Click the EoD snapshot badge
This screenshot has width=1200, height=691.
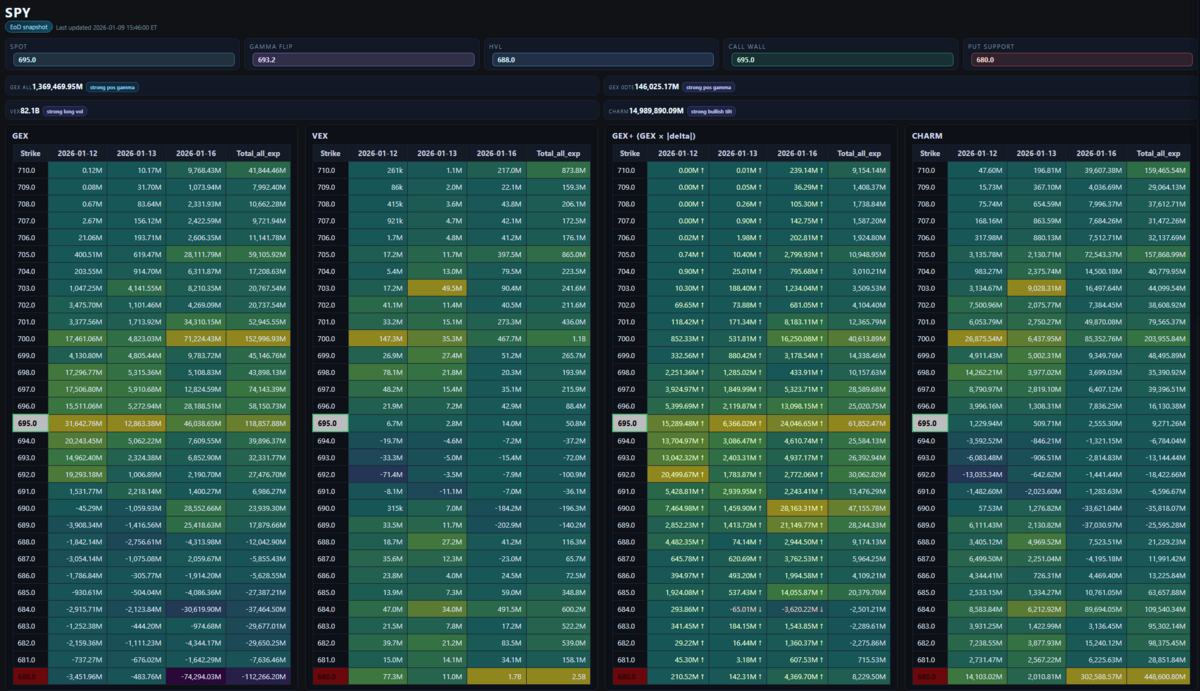[x=29, y=28]
